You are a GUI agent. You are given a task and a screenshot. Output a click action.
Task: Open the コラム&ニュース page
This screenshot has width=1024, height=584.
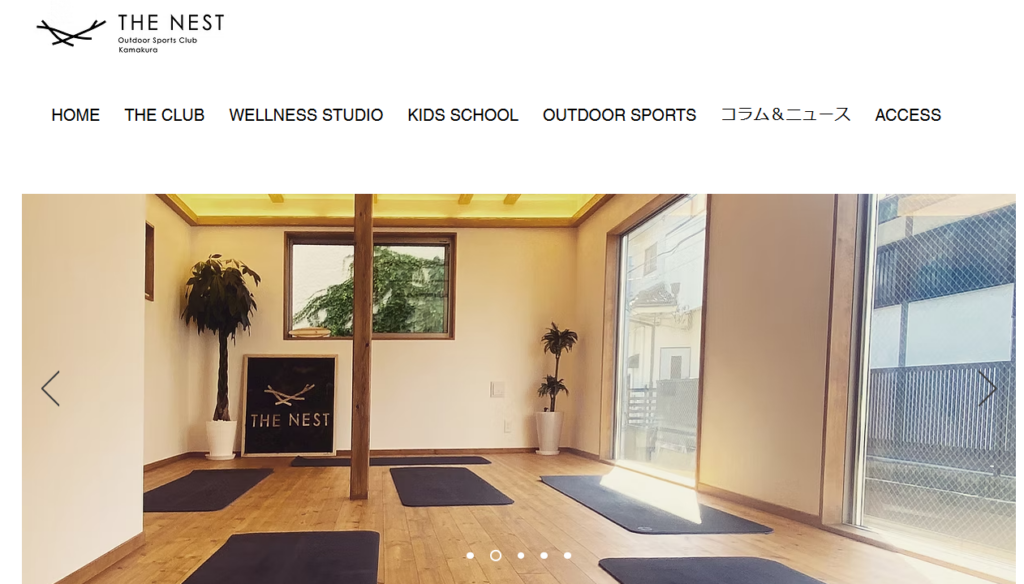click(786, 115)
